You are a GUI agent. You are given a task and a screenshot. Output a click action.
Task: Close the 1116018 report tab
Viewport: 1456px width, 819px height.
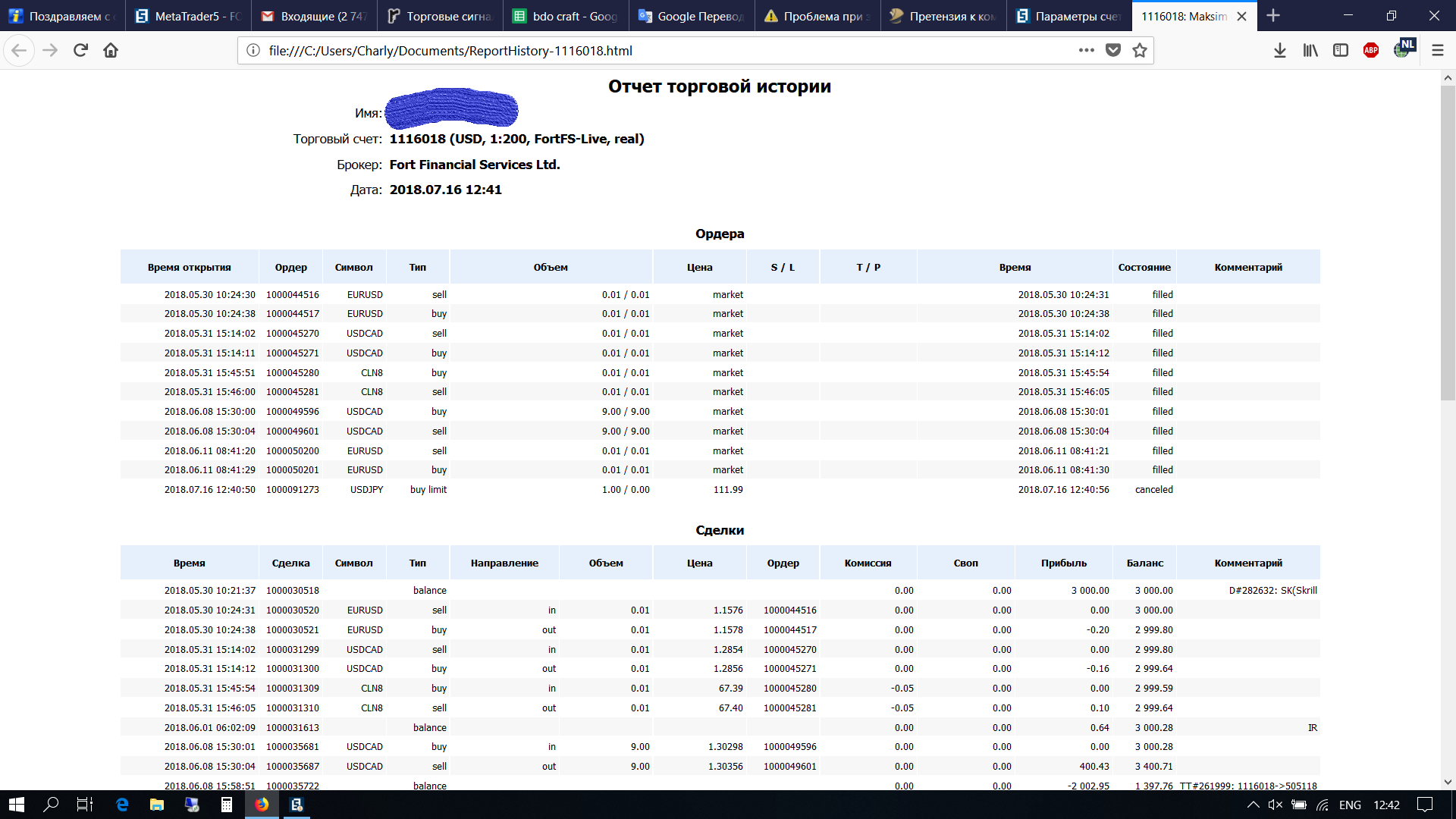(x=1241, y=16)
